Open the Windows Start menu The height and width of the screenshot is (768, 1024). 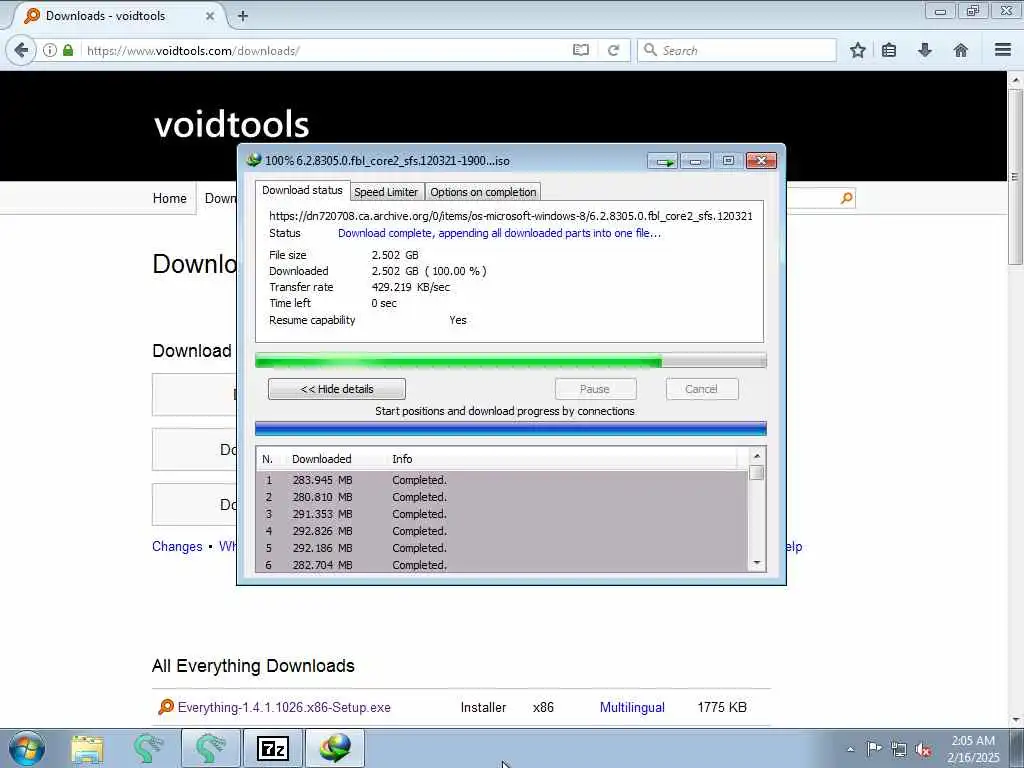pos(27,748)
